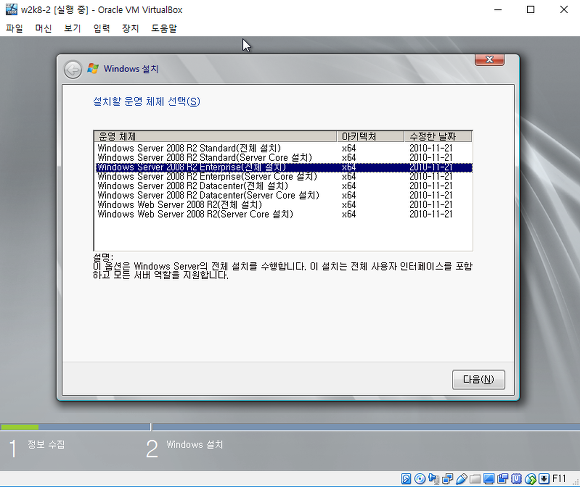Click the 수정한 날짜 column header
The image size is (580, 487).
point(438,136)
